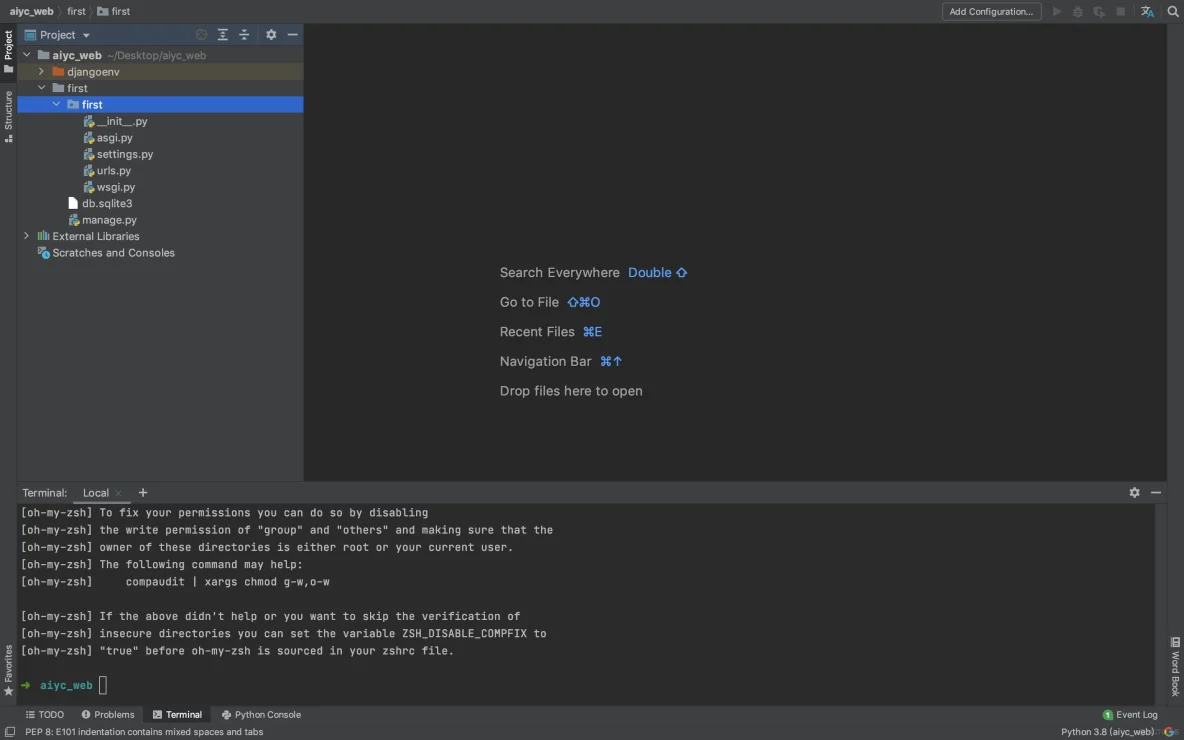The height and width of the screenshot is (740, 1184).
Task: Click Expand All icon in Project panel
Action: click(223, 35)
